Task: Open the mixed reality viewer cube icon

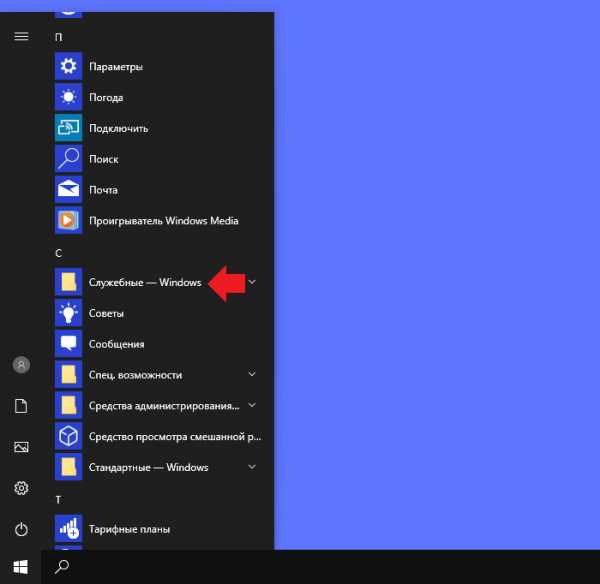Action: click(x=68, y=436)
